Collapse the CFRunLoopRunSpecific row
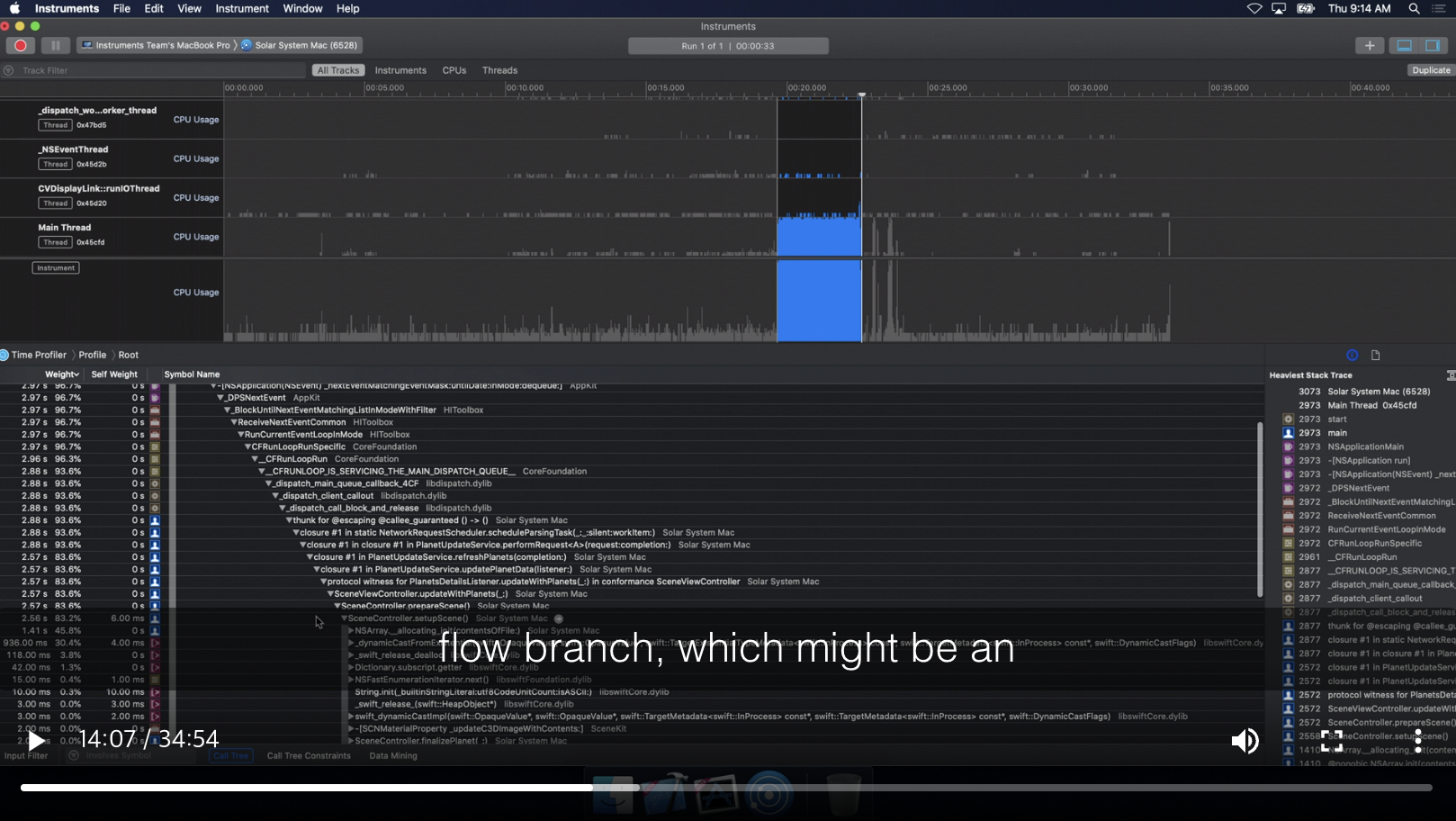The image size is (1456, 821). click(x=247, y=447)
